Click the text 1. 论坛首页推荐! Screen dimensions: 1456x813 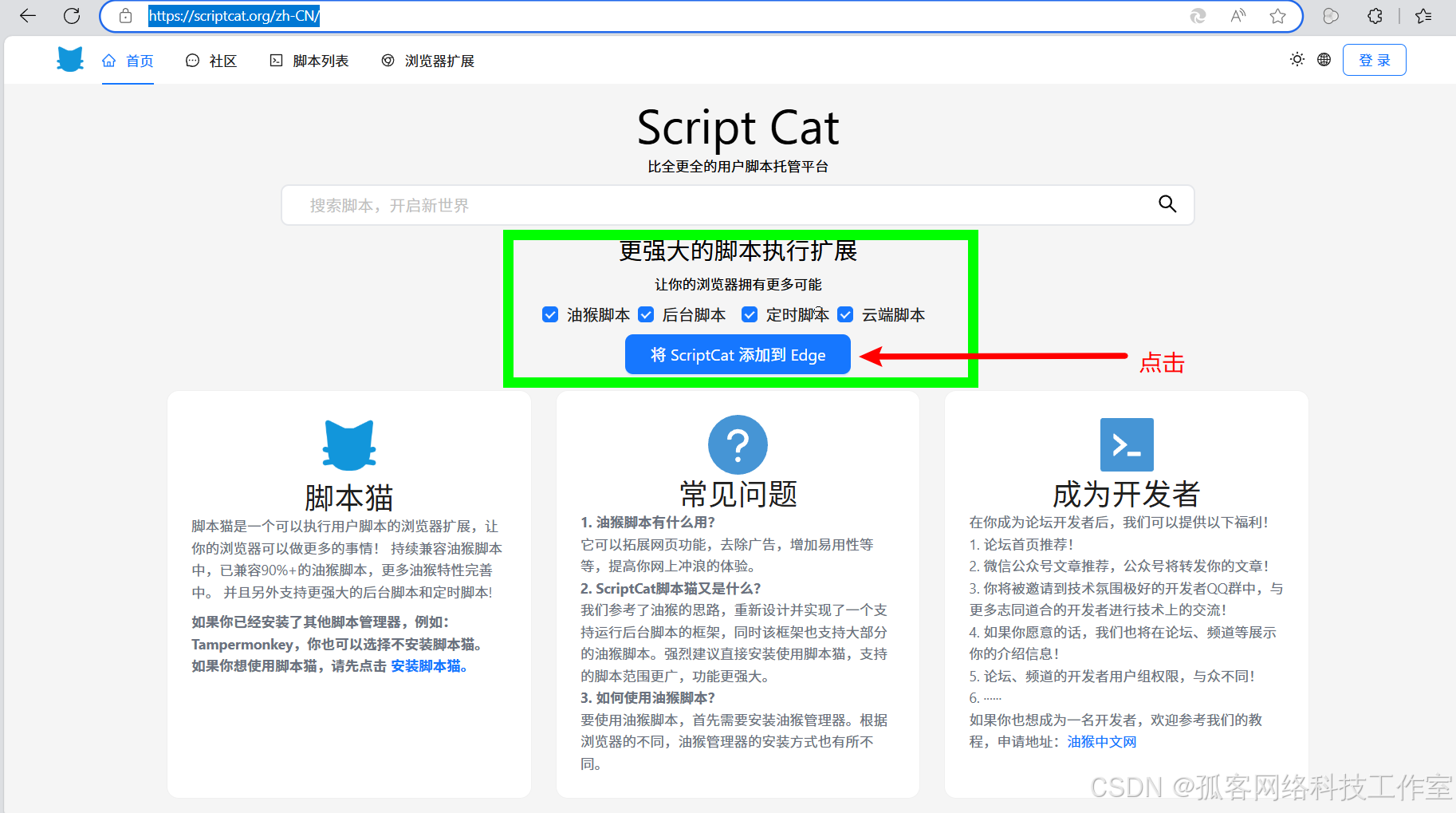point(1021,545)
